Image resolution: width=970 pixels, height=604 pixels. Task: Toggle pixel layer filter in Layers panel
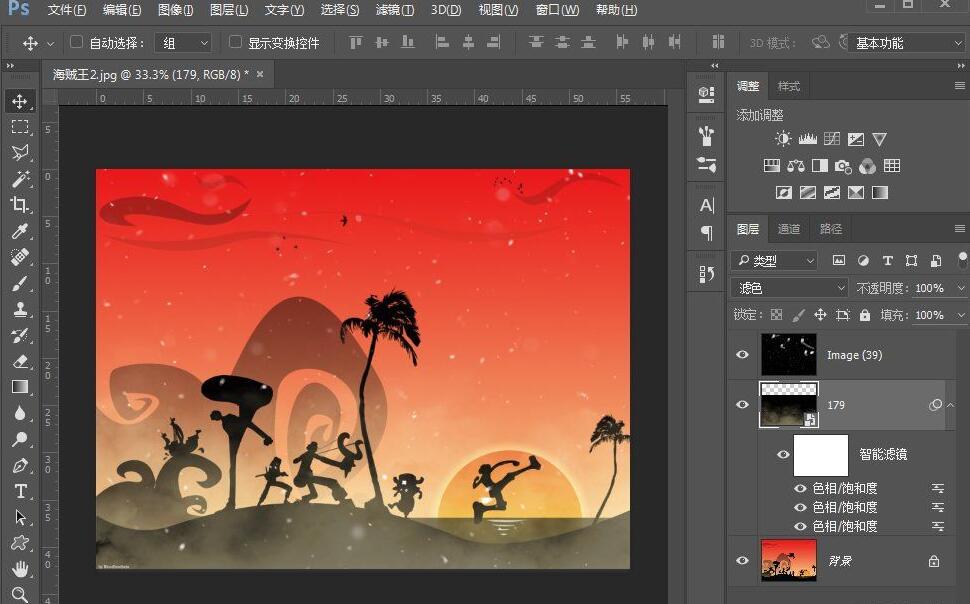pyautogui.click(x=839, y=261)
